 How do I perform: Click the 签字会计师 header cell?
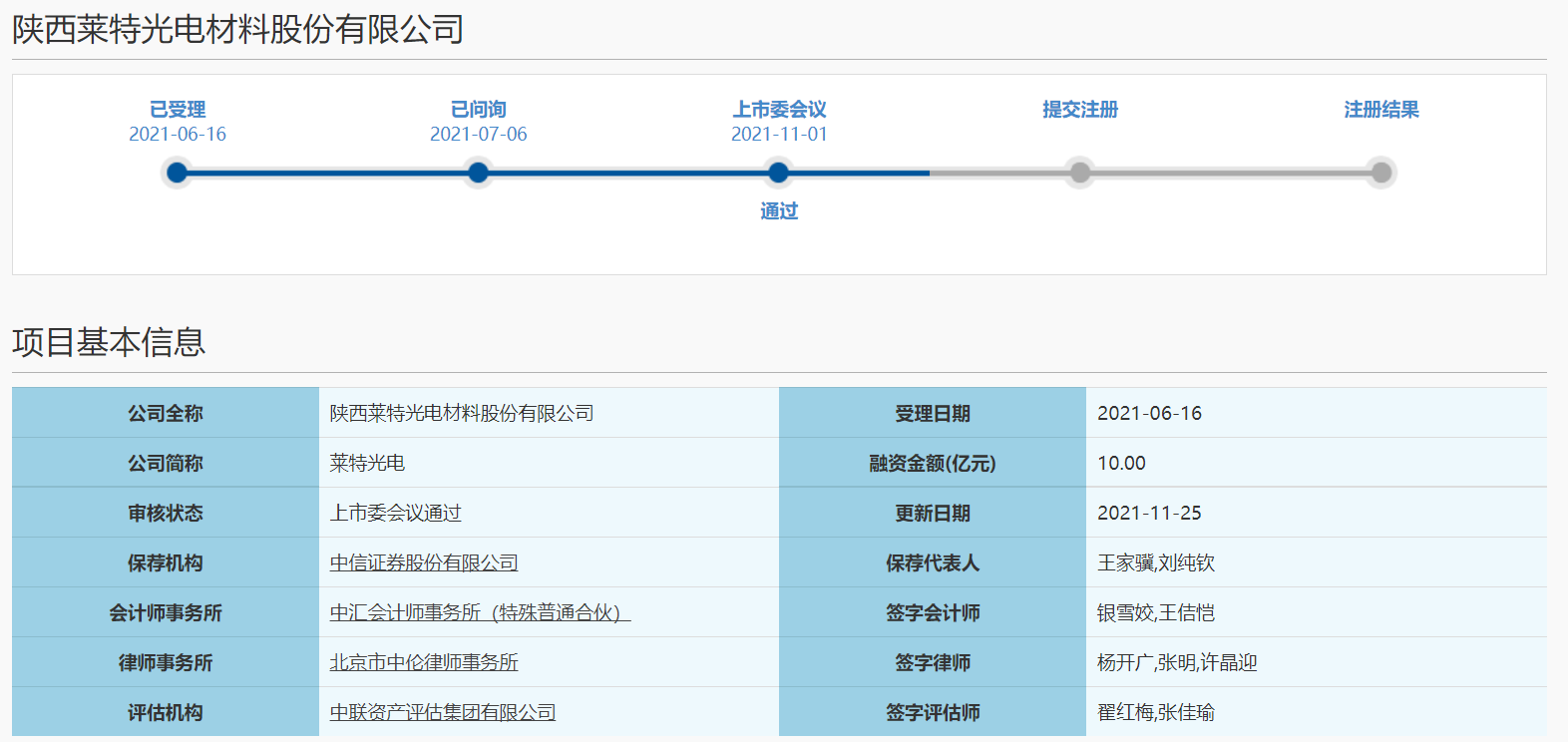[x=933, y=612]
